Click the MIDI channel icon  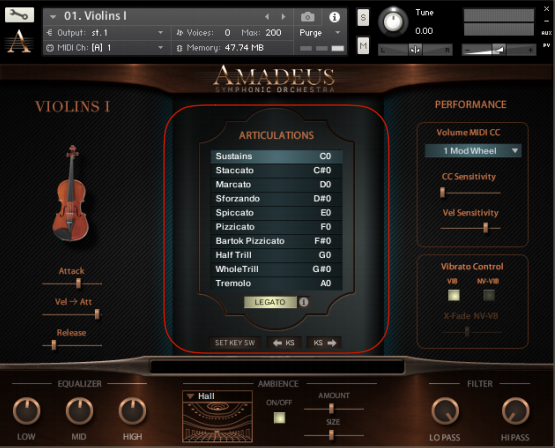(x=50, y=48)
